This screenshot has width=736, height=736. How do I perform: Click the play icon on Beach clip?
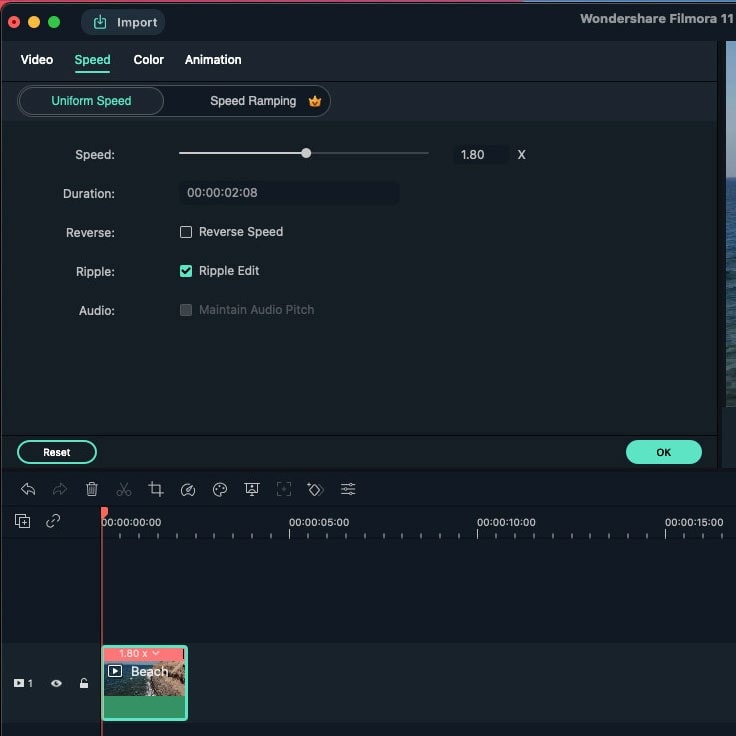(x=115, y=671)
